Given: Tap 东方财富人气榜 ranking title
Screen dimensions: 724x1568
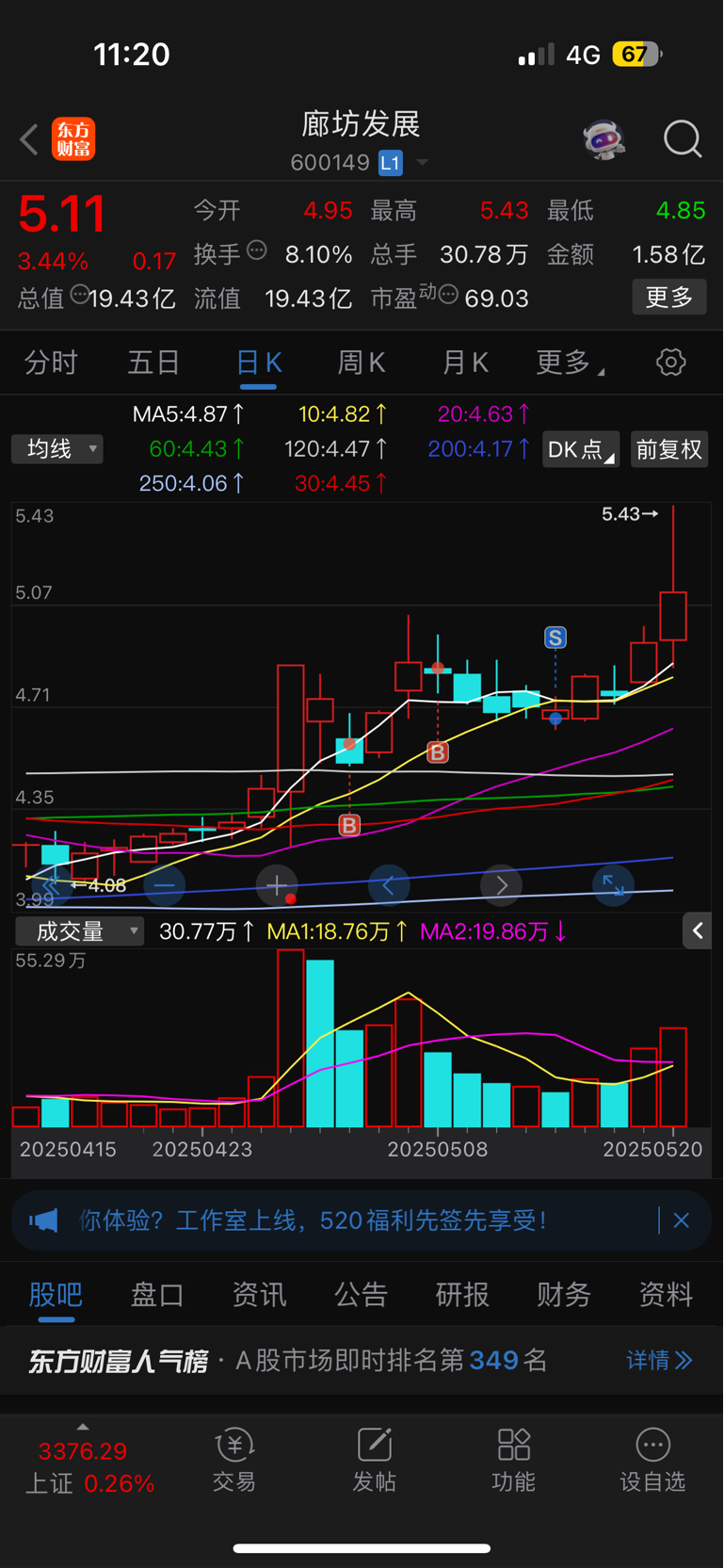Looking at the screenshot, I should (x=118, y=1361).
